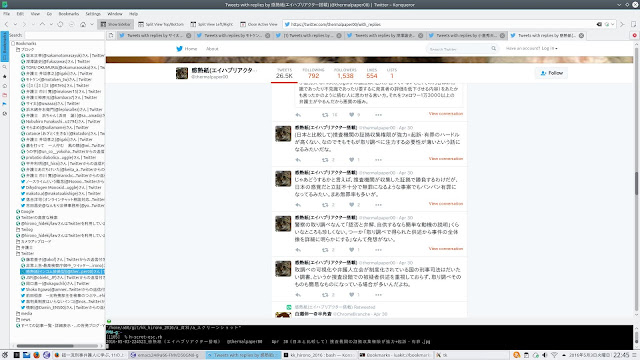Open a new tab with tab-bar icon
The width and height of the screenshot is (640, 360).
111,36
